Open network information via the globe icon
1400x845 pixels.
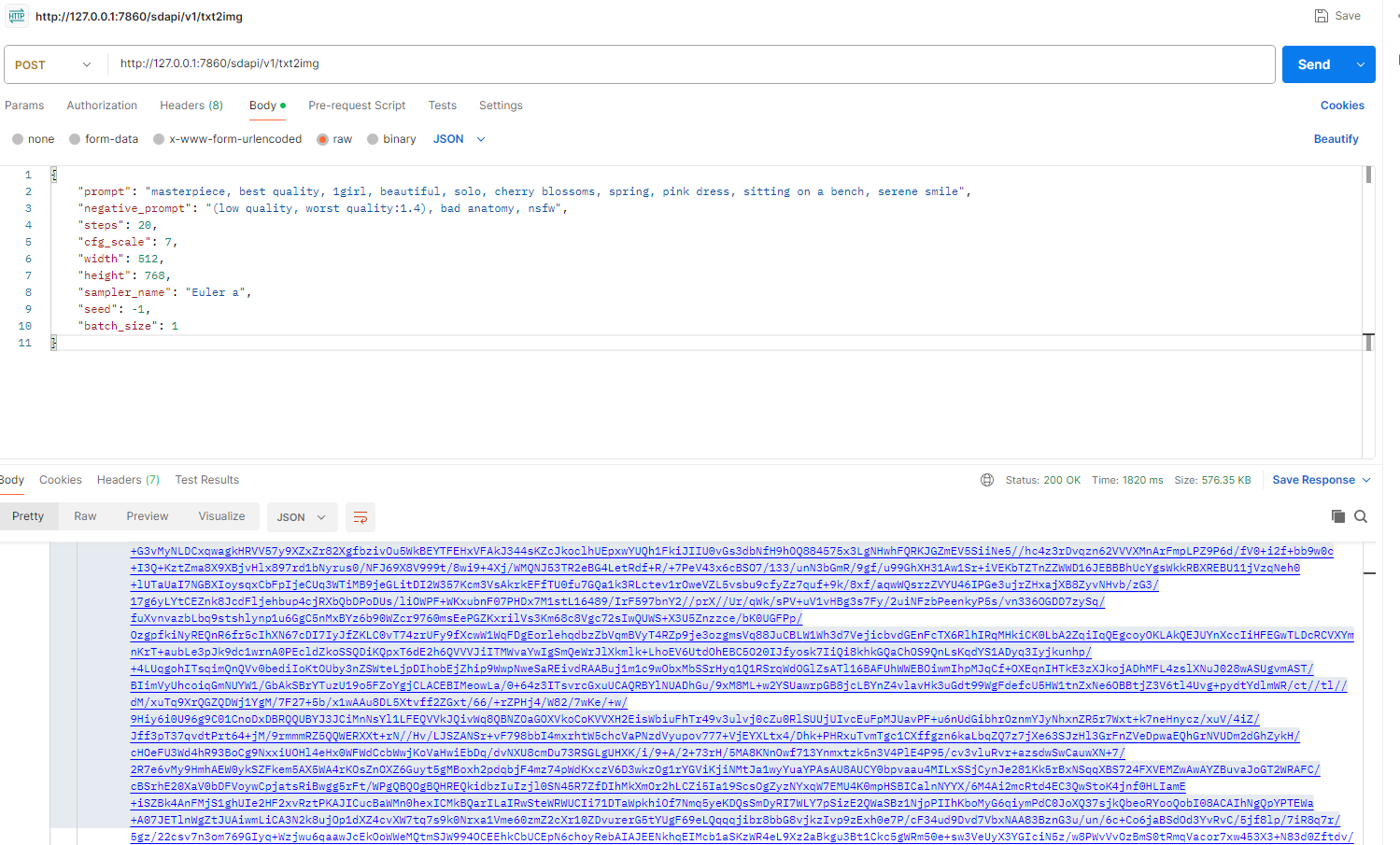point(987,479)
